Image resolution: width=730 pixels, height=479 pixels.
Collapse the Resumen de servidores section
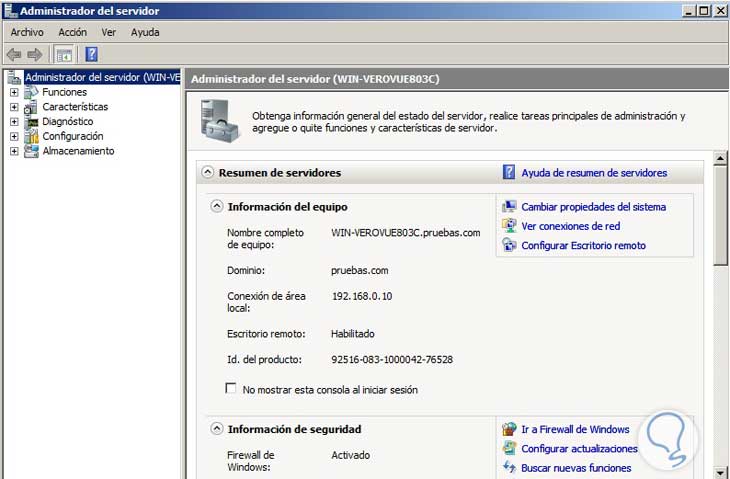[208, 172]
